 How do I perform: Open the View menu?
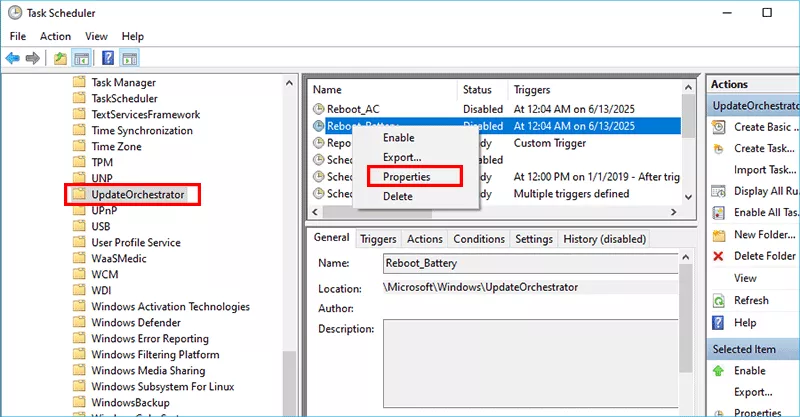[96, 36]
